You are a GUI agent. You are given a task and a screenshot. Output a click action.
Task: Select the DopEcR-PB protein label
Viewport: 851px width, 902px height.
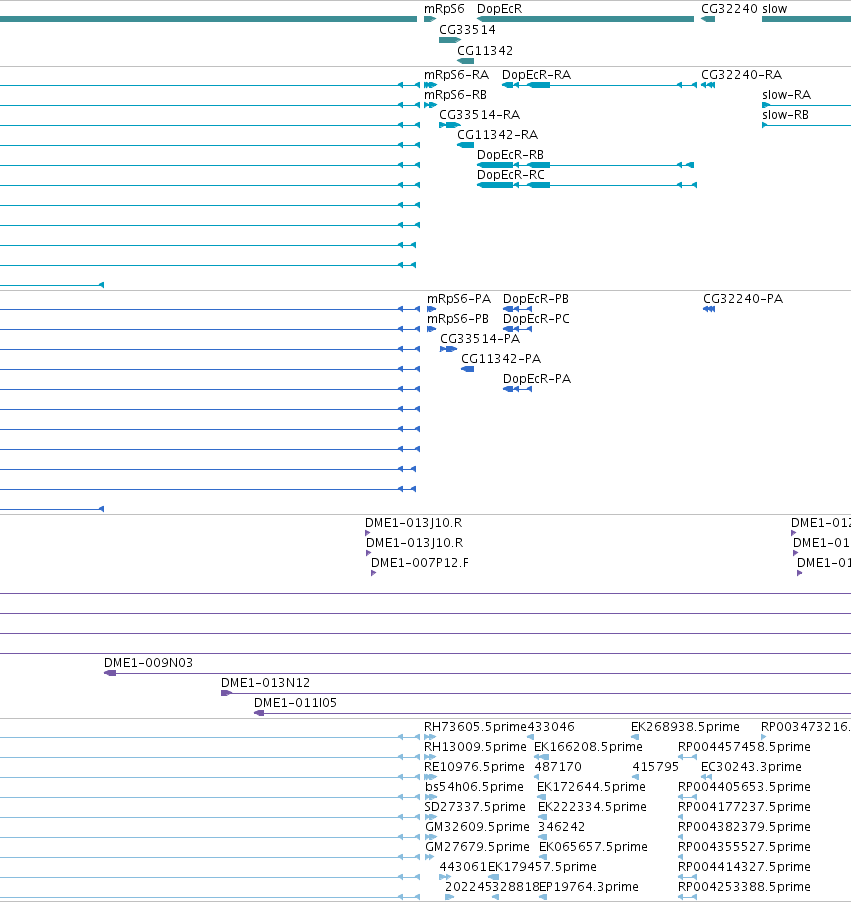pos(536,299)
